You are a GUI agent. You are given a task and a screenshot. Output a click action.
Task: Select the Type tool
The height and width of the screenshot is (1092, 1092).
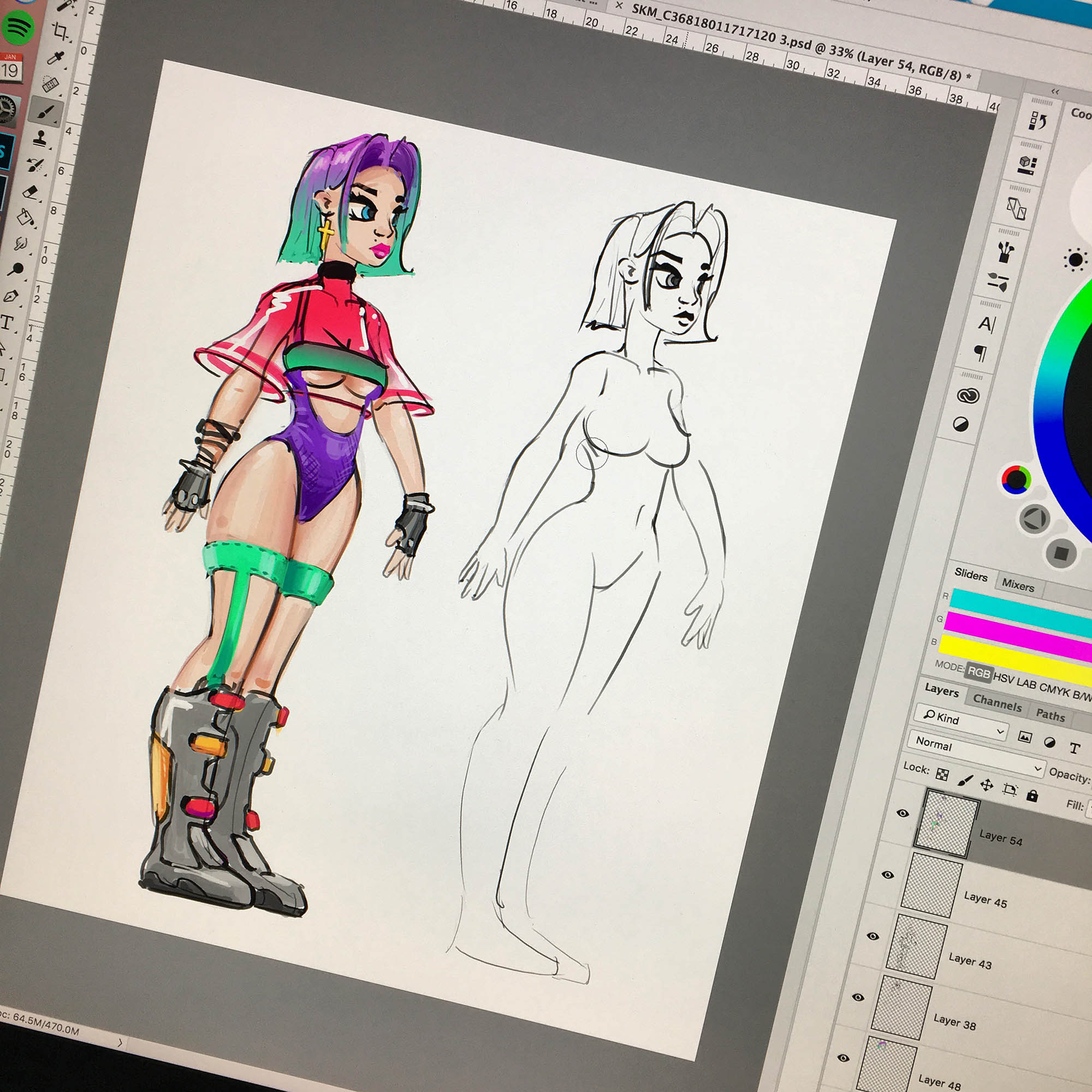[7, 323]
